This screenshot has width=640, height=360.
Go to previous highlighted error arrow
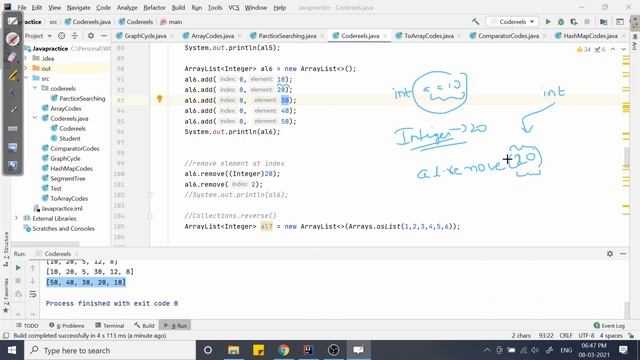click(x=613, y=49)
